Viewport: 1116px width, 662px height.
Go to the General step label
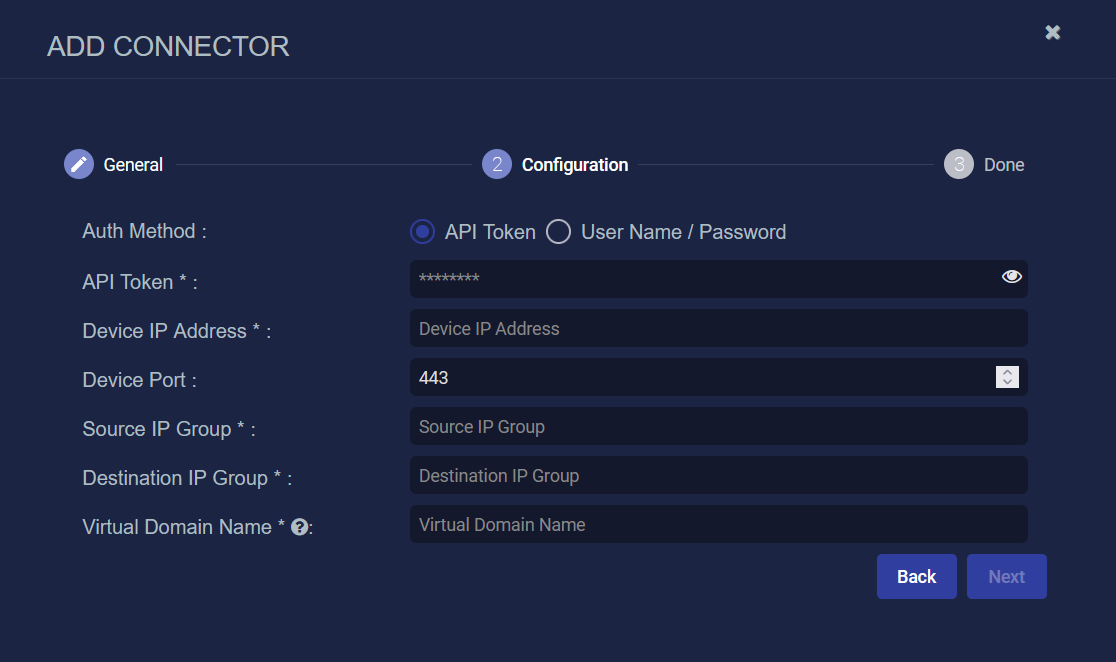point(133,165)
